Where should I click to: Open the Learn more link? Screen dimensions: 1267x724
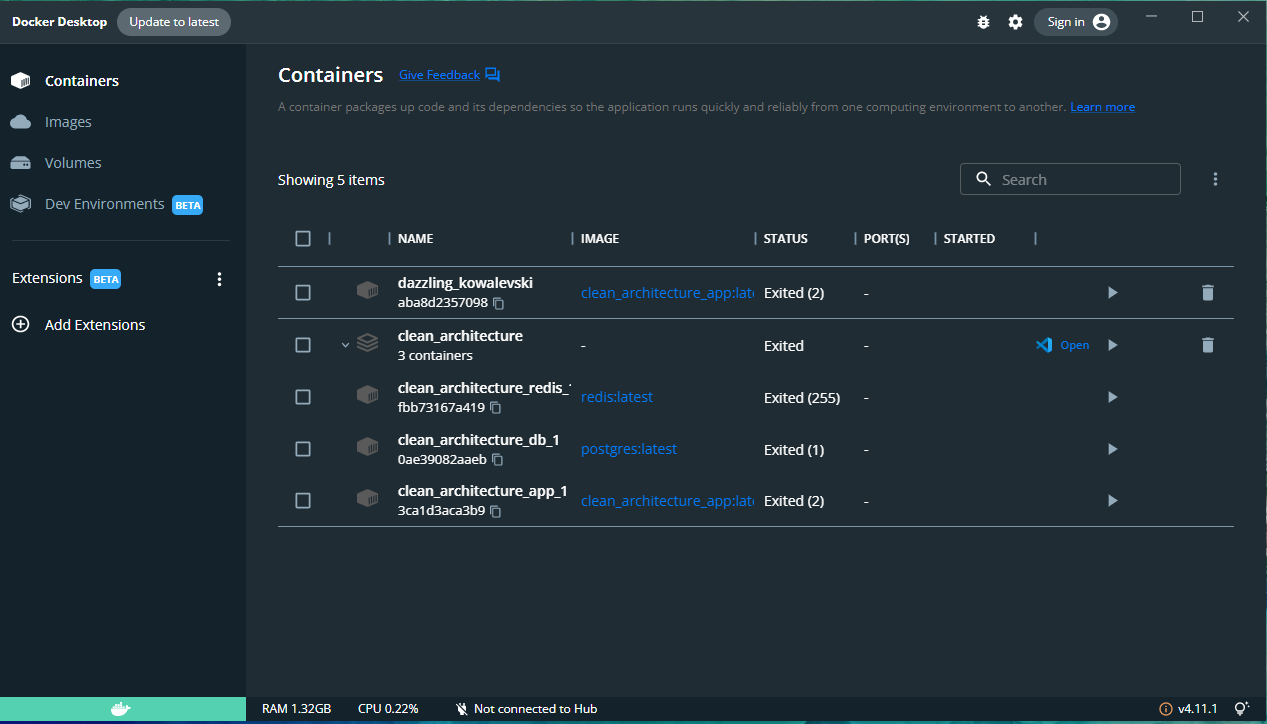pyautogui.click(x=1102, y=107)
